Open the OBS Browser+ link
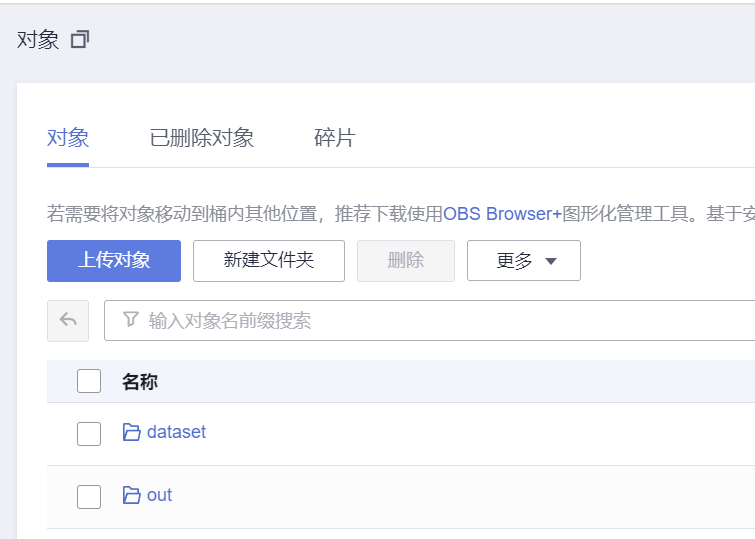The height and width of the screenshot is (539, 755). (x=502, y=213)
